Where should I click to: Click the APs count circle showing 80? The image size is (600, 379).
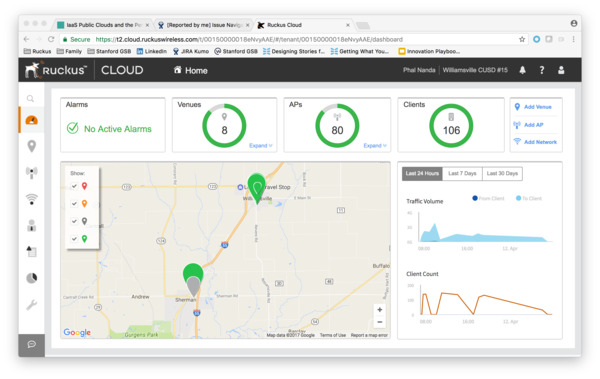point(337,126)
